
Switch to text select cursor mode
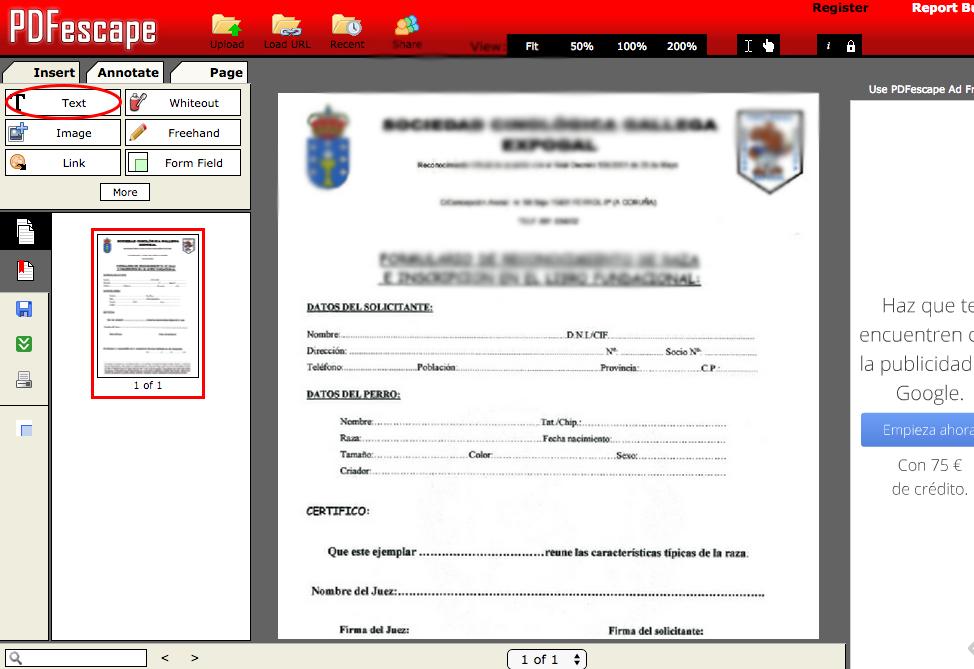(x=748, y=46)
